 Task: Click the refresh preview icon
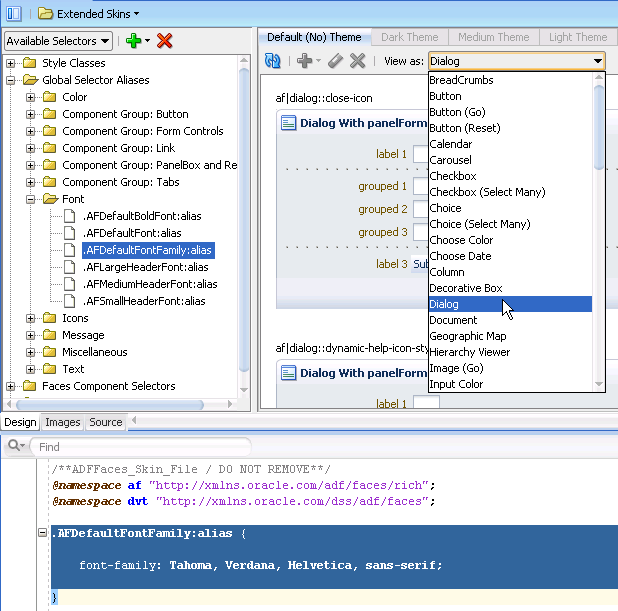272,61
